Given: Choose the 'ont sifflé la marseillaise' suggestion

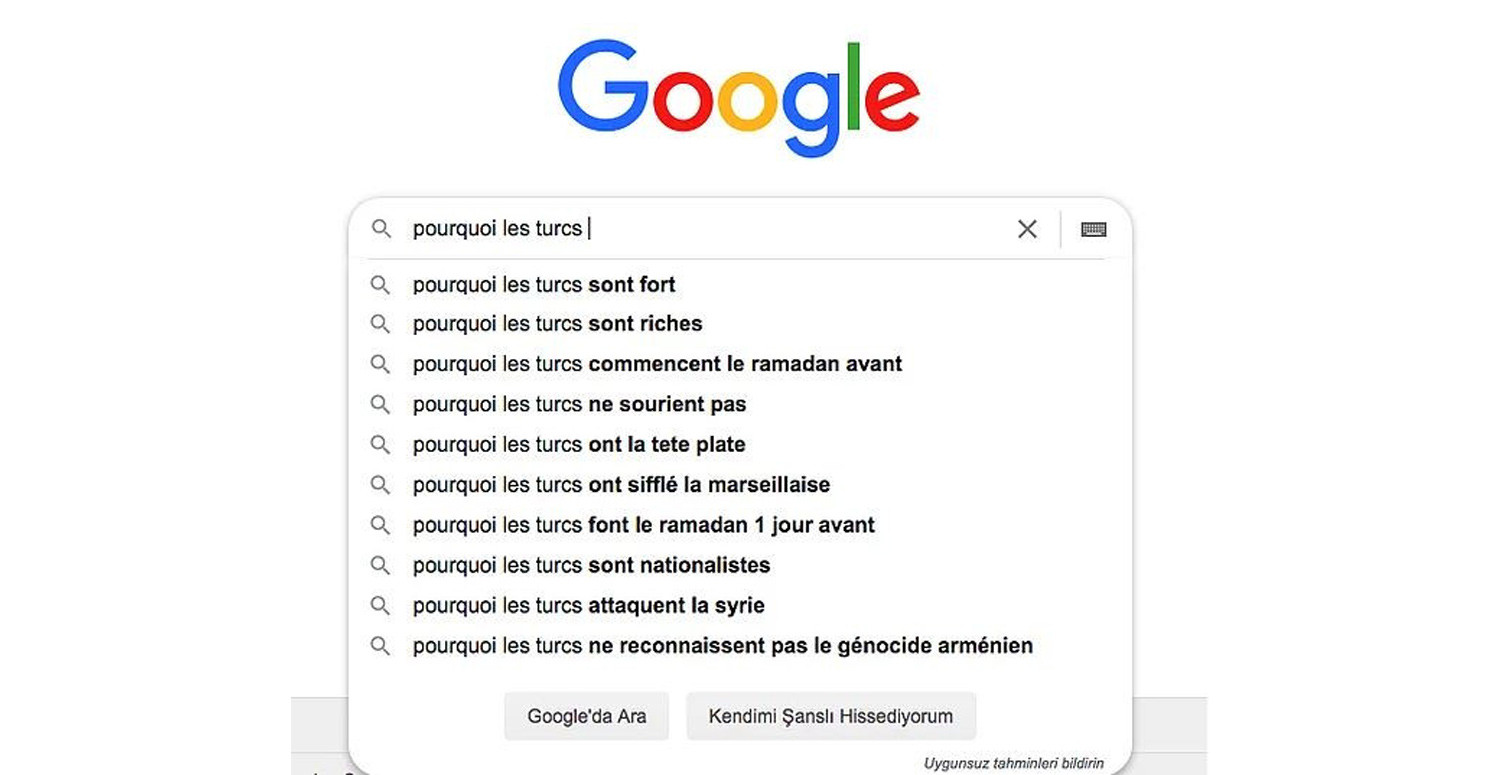Looking at the screenshot, I should [x=620, y=485].
